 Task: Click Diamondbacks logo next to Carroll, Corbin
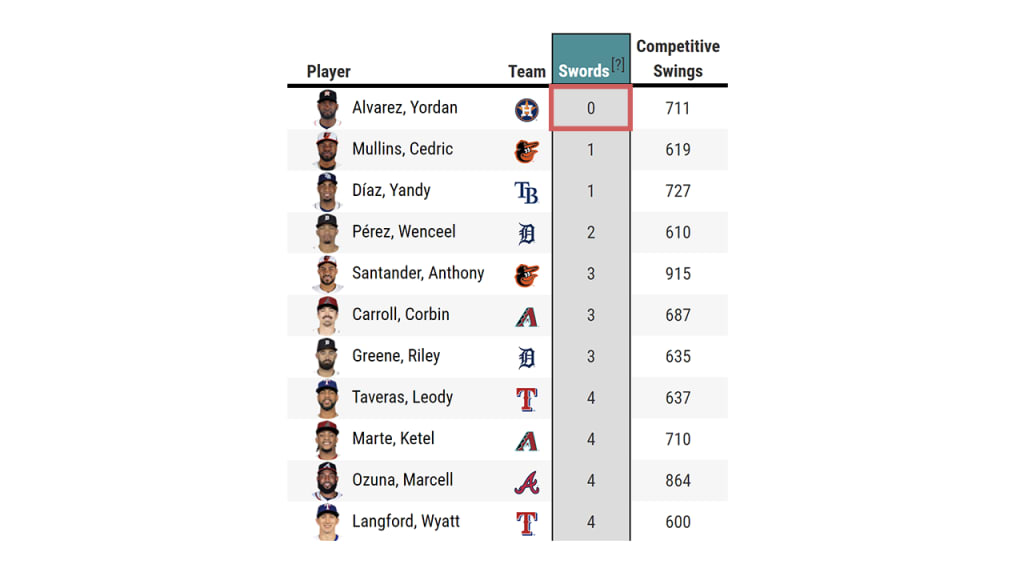tap(526, 316)
